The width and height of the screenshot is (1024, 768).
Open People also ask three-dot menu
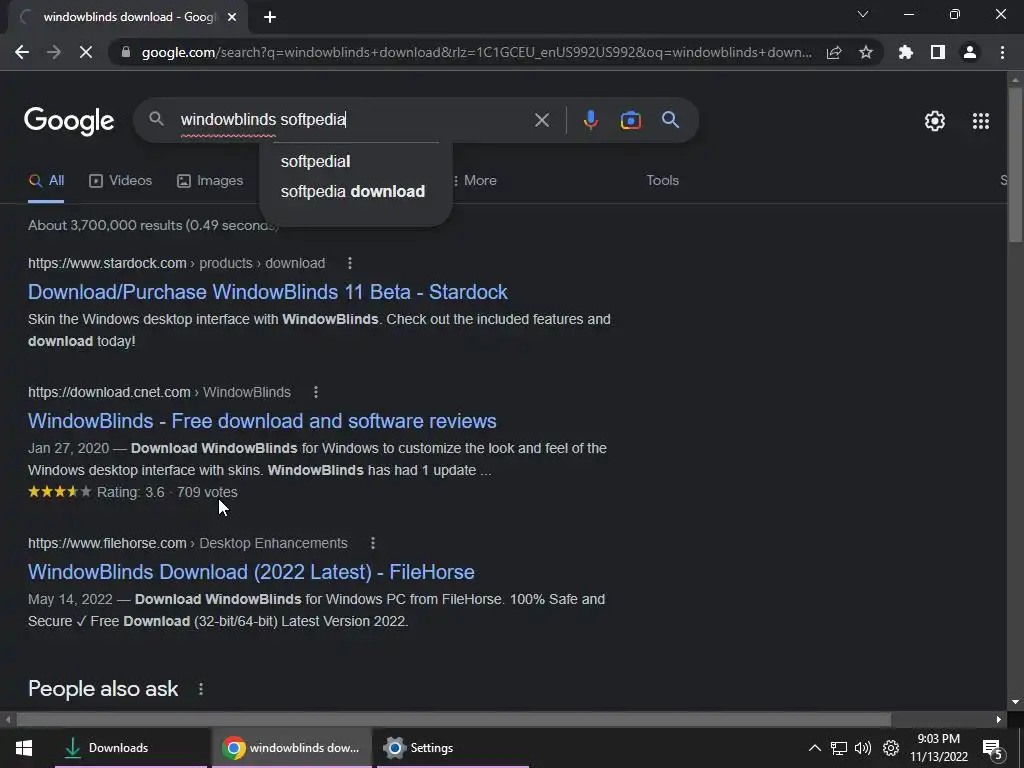click(201, 689)
